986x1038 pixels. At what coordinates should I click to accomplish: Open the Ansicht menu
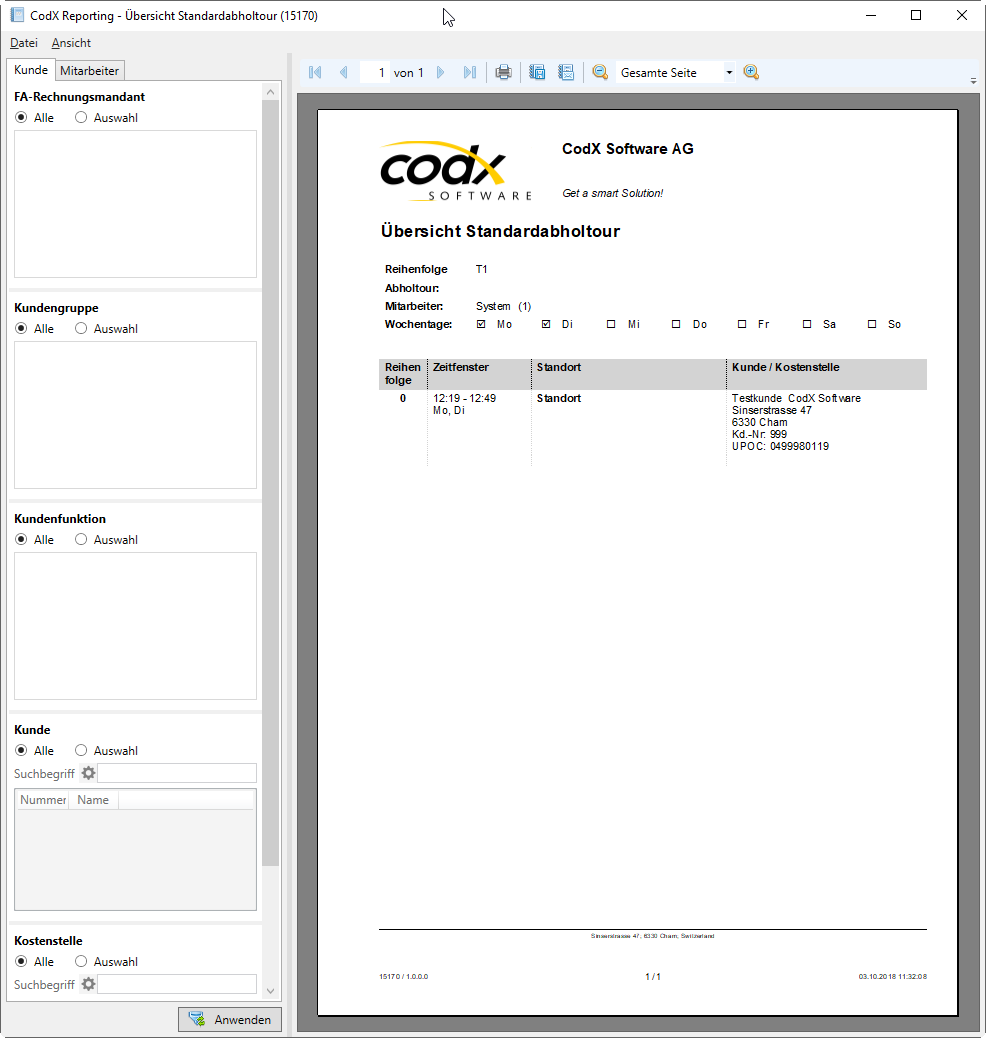pos(71,43)
